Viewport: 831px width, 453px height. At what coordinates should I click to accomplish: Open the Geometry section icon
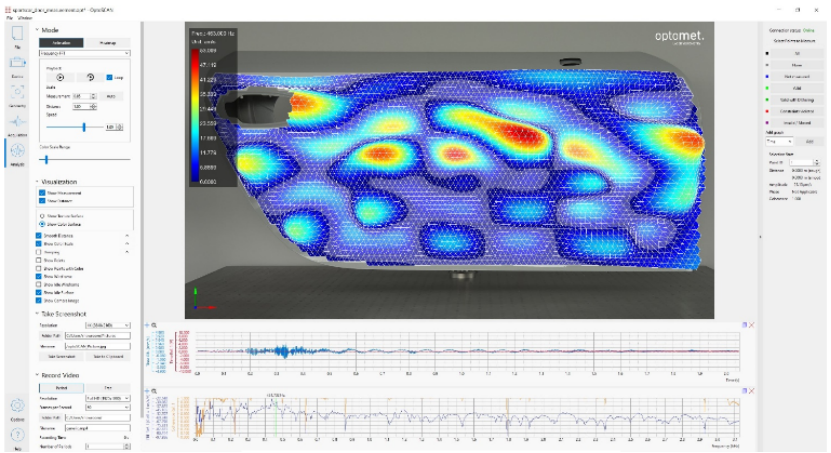coord(17,95)
